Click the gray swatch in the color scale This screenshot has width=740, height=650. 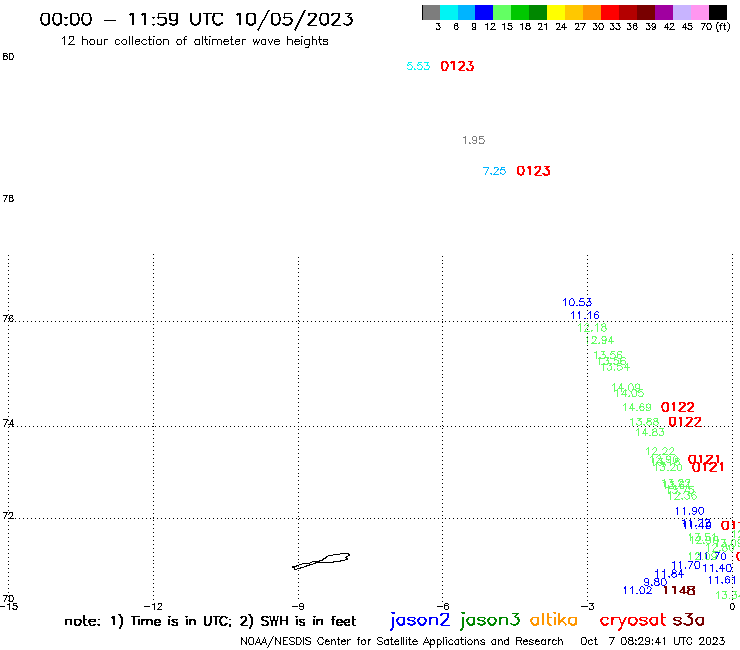tap(431, 12)
